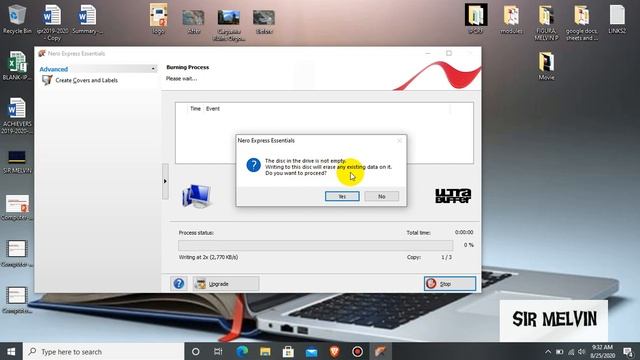This screenshot has height=360, width=640.
Task: Close the Nero Express Essentials dialog
Action: pos(399,140)
